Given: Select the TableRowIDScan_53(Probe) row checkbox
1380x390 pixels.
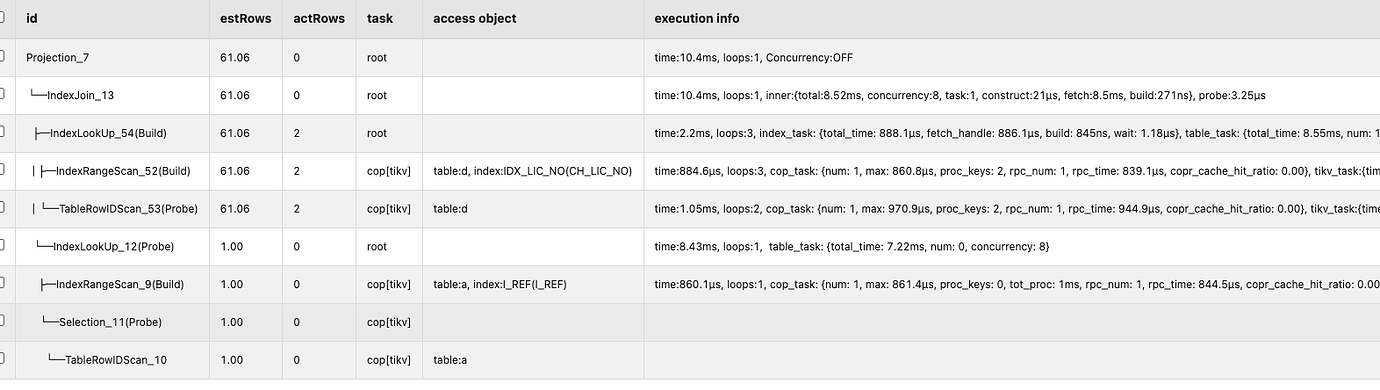Looking at the screenshot, I should coord(3,209).
